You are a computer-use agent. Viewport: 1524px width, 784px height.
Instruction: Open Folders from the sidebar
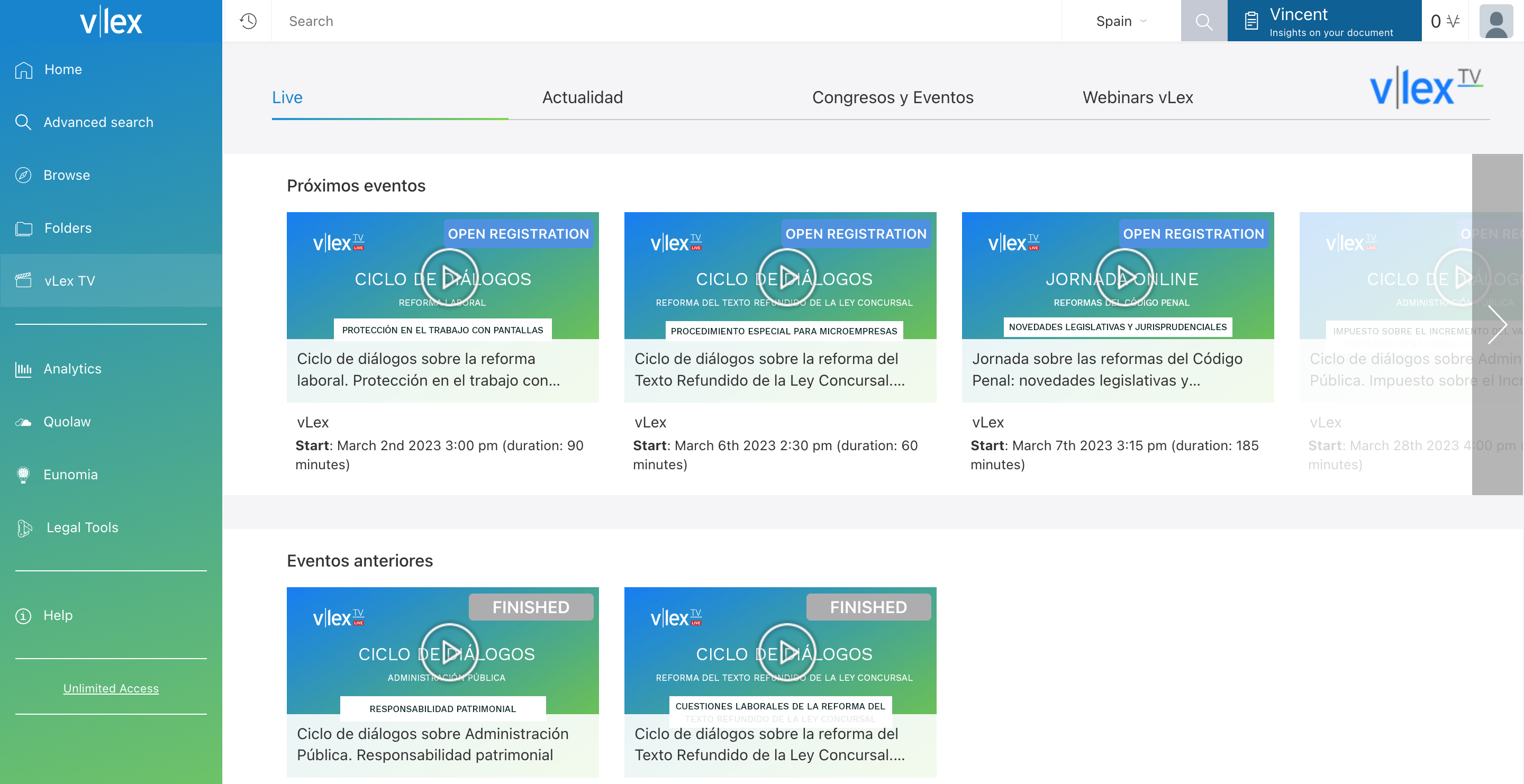[111, 228]
